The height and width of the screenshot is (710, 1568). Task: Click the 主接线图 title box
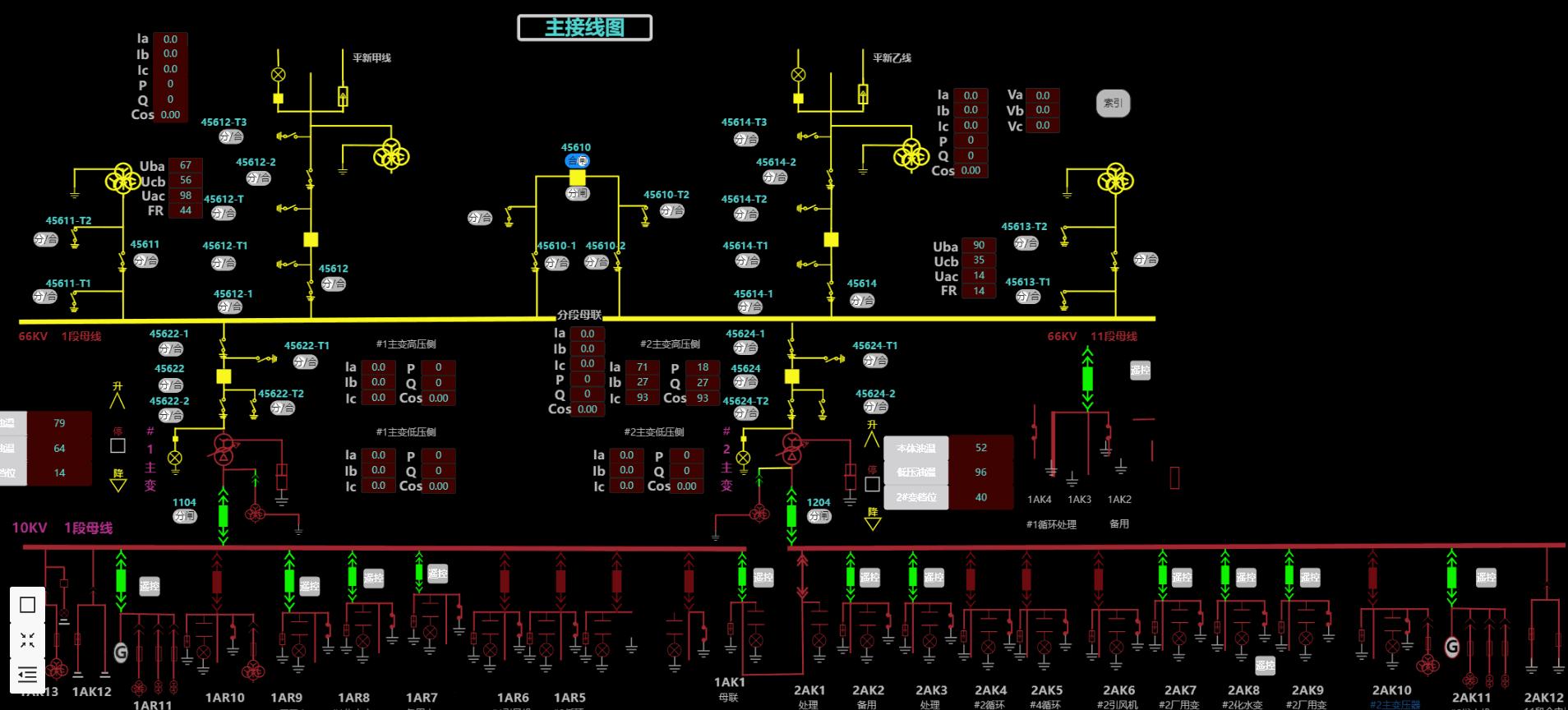click(x=585, y=28)
